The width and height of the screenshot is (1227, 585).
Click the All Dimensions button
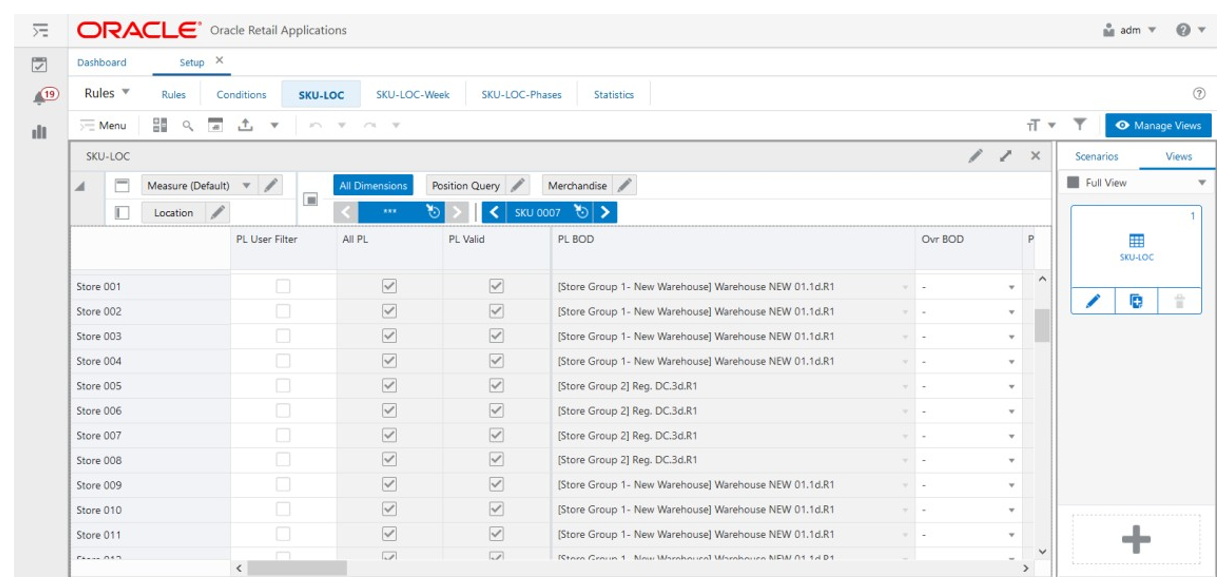click(373, 186)
